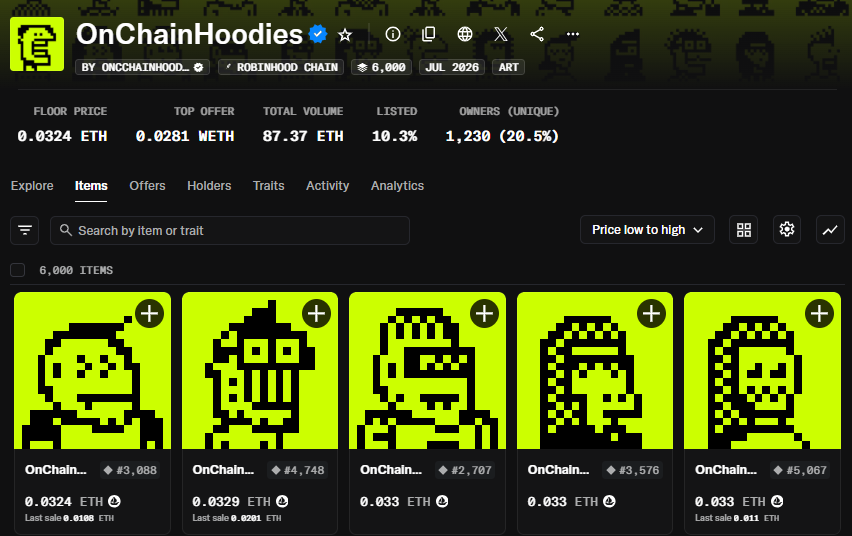
Task: Click the 6,000 supply tag
Action: (x=381, y=67)
